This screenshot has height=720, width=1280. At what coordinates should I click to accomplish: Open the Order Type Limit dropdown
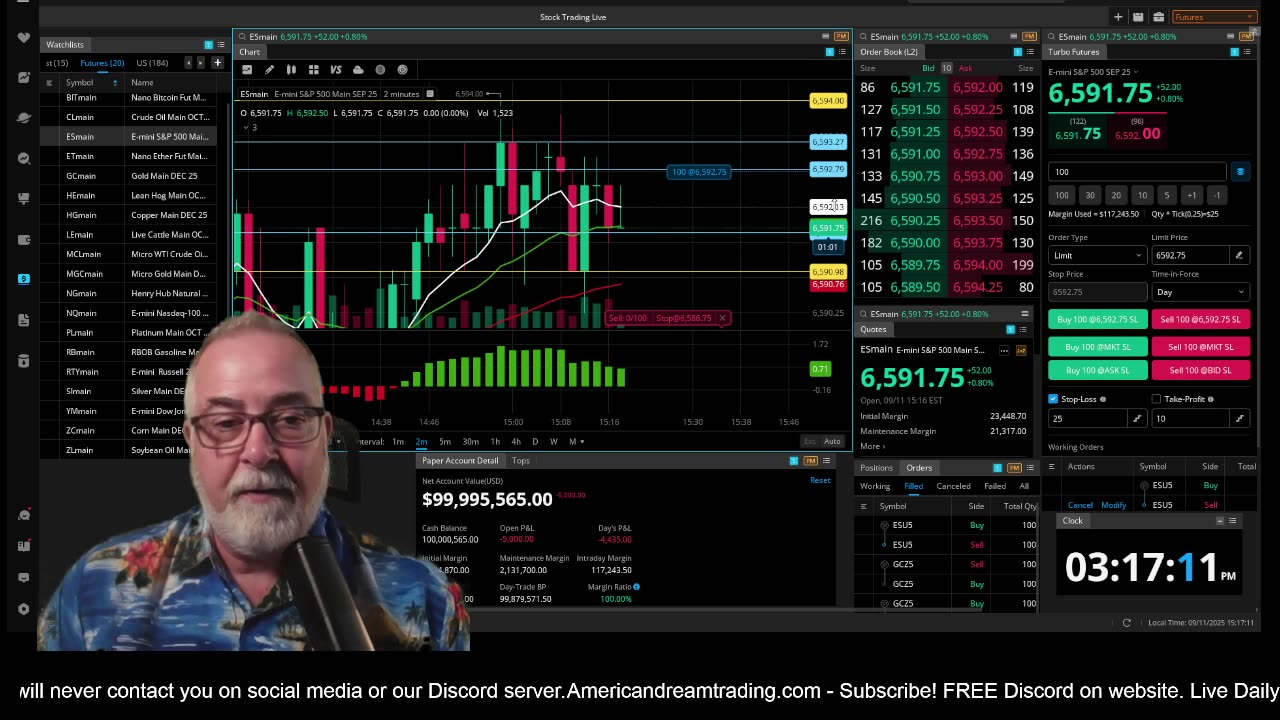point(1096,256)
